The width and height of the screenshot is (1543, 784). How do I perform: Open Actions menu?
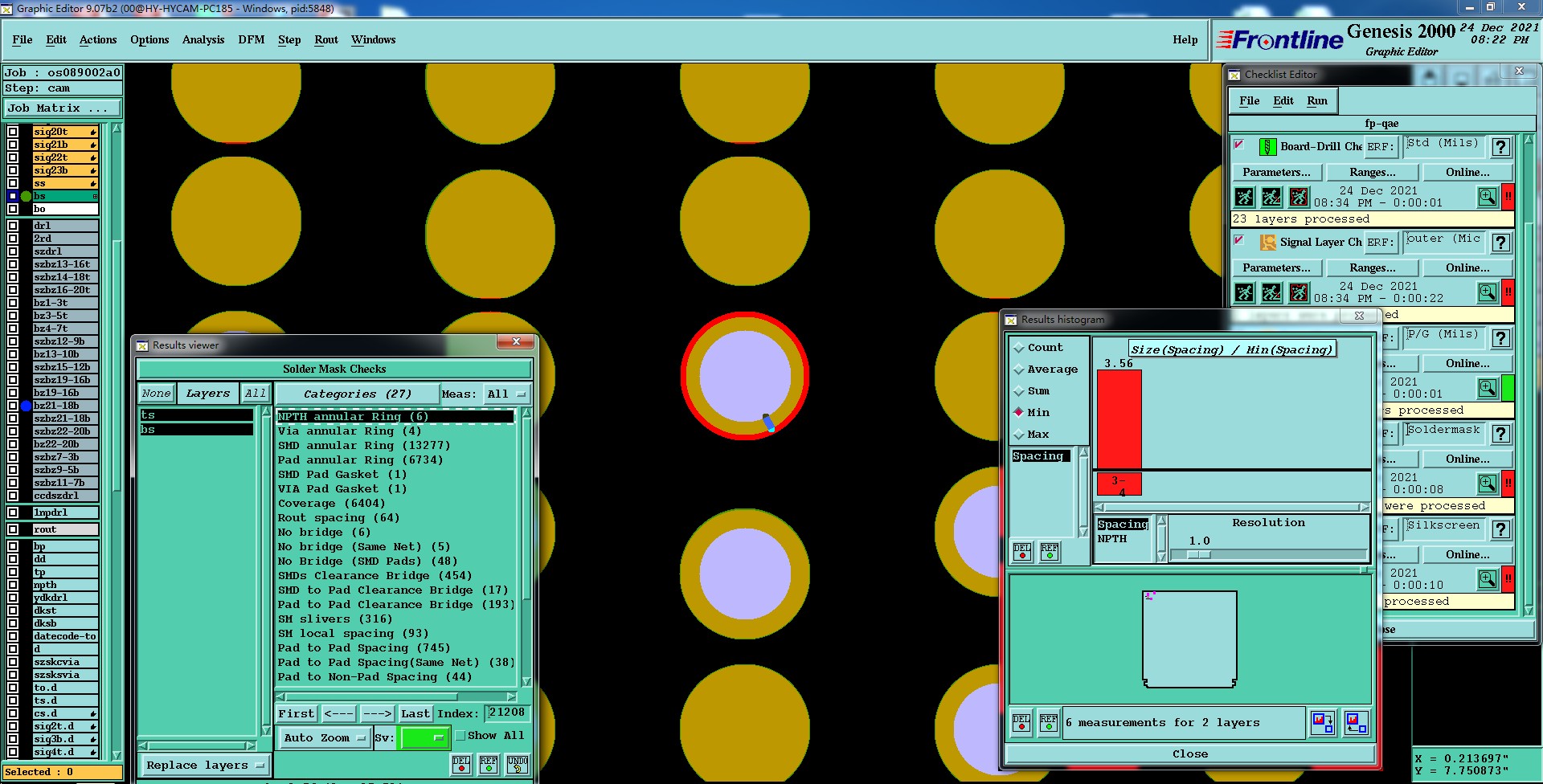coord(98,39)
